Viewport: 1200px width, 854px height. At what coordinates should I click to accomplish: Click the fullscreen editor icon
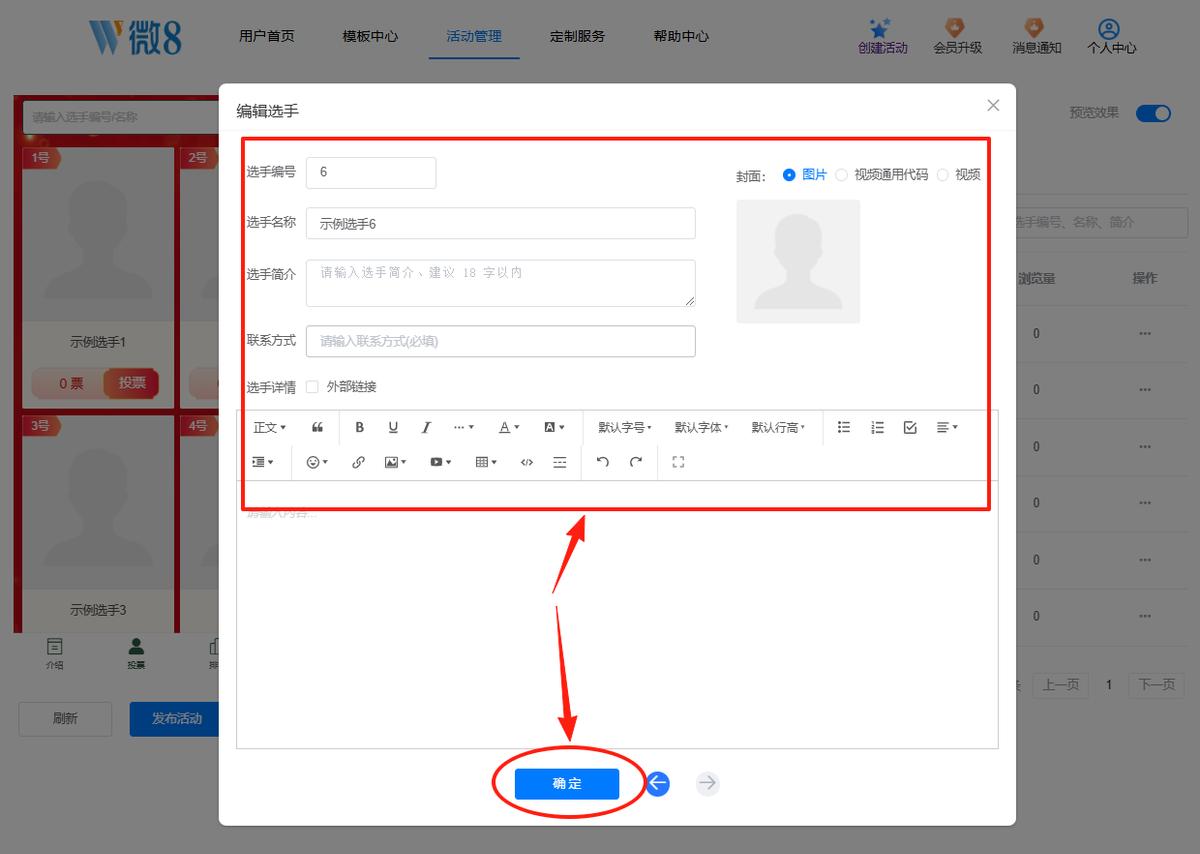pos(678,462)
